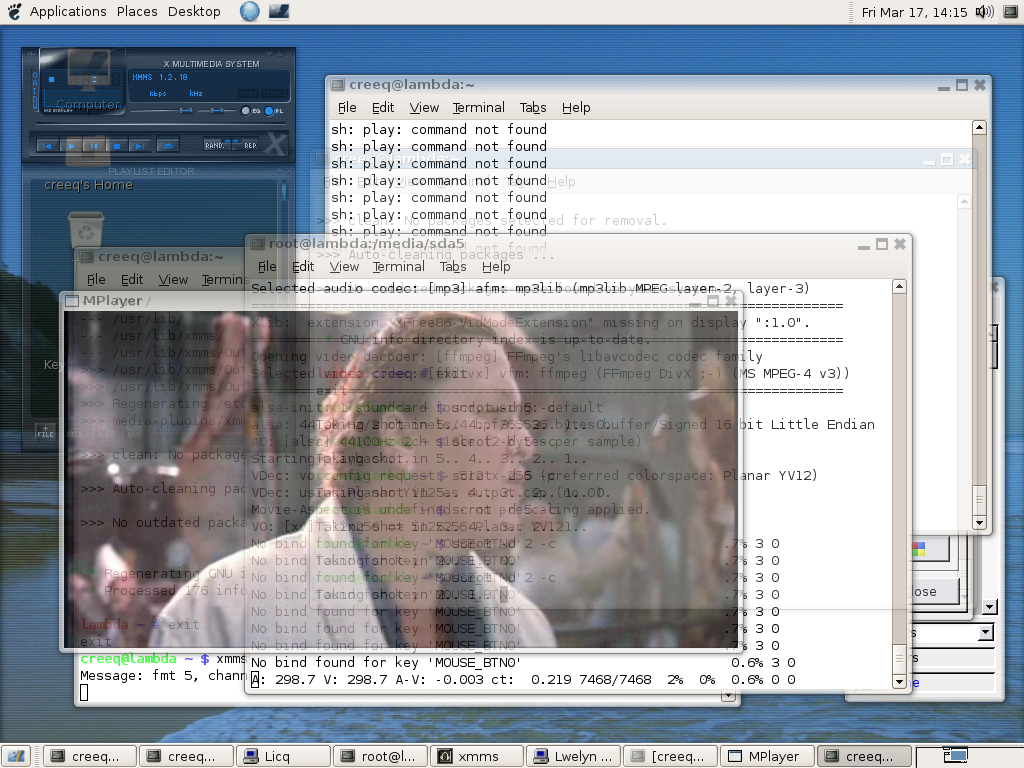Open View menu in root@lambda terminal
This screenshot has width=1024, height=768.
pyautogui.click(x=344, y=266)
